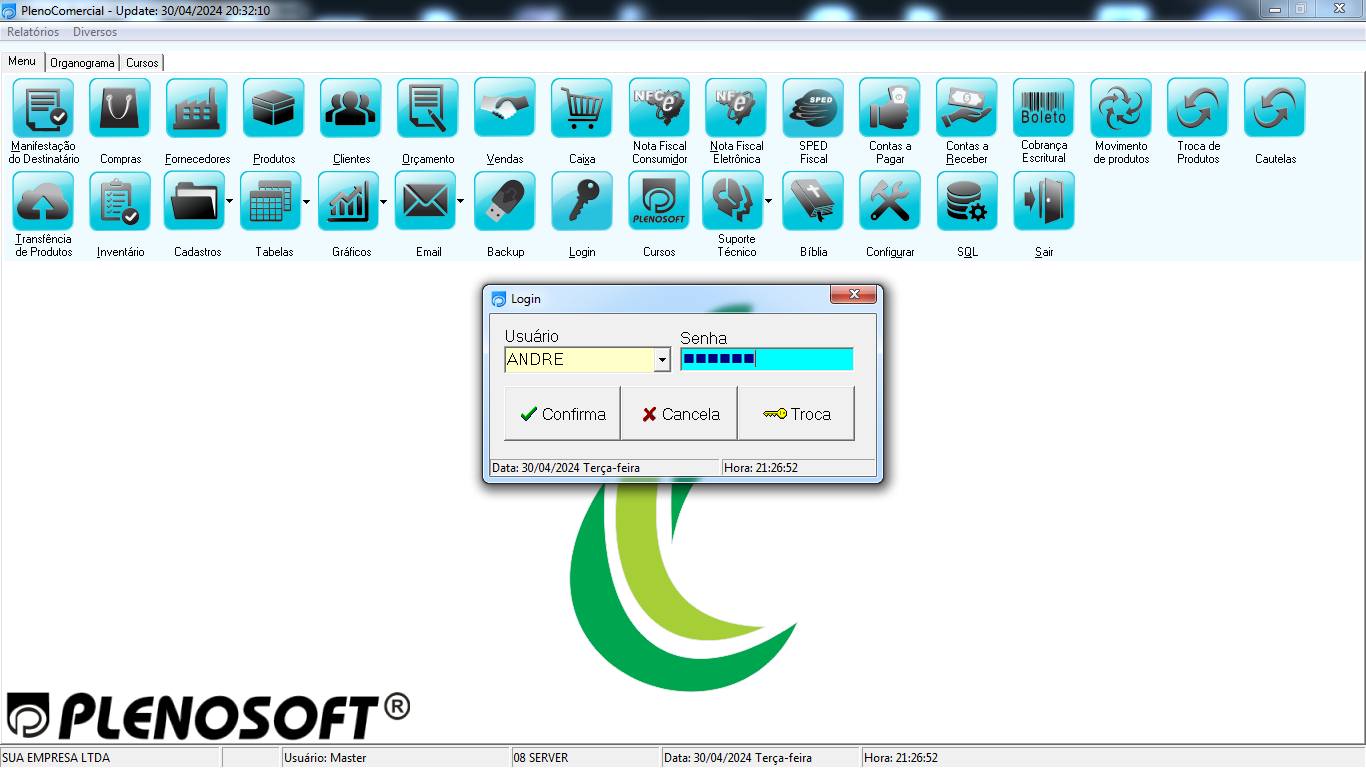Open the Troca de Produtos icon

coord(1198,107)
